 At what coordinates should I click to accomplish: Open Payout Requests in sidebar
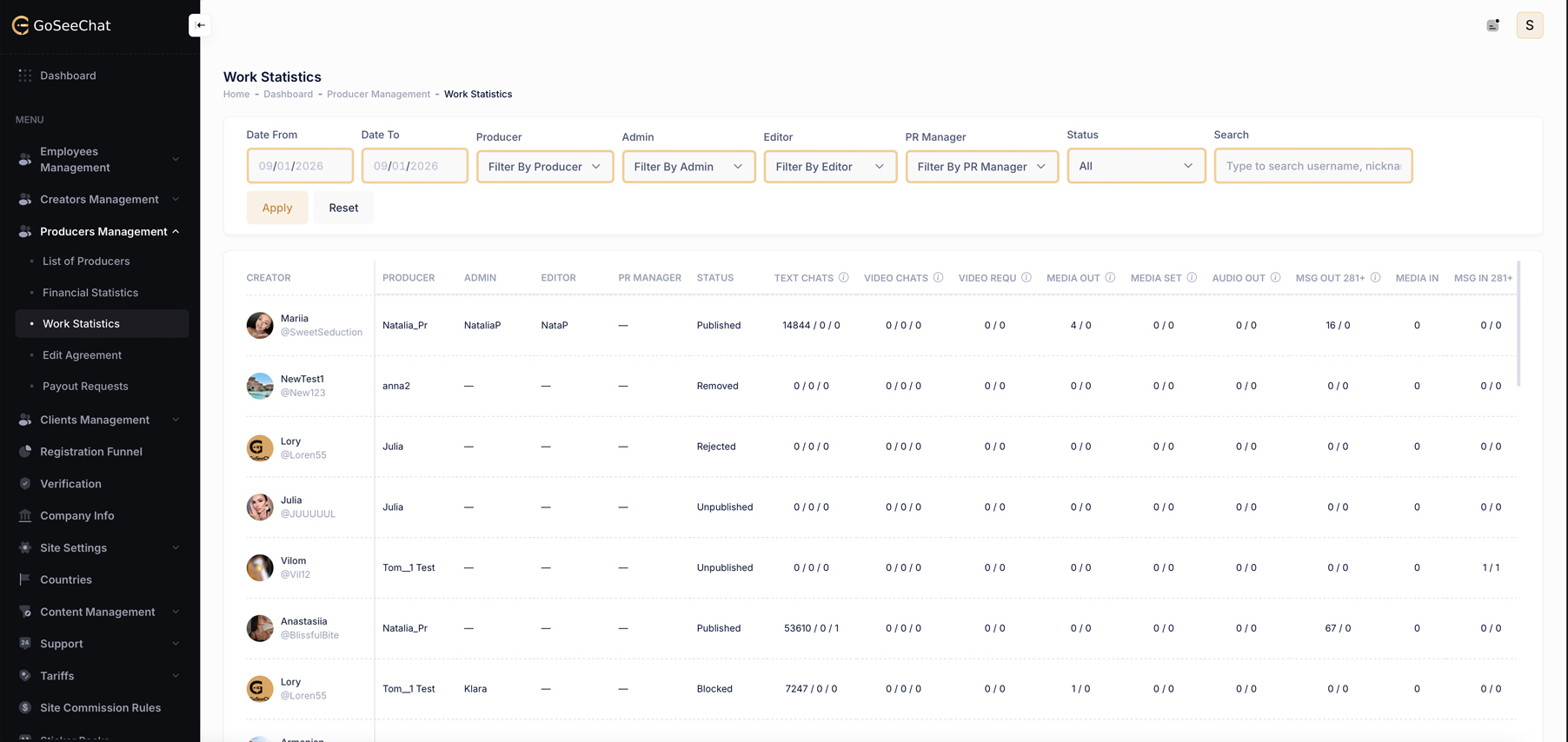click(x=85, y=387)
